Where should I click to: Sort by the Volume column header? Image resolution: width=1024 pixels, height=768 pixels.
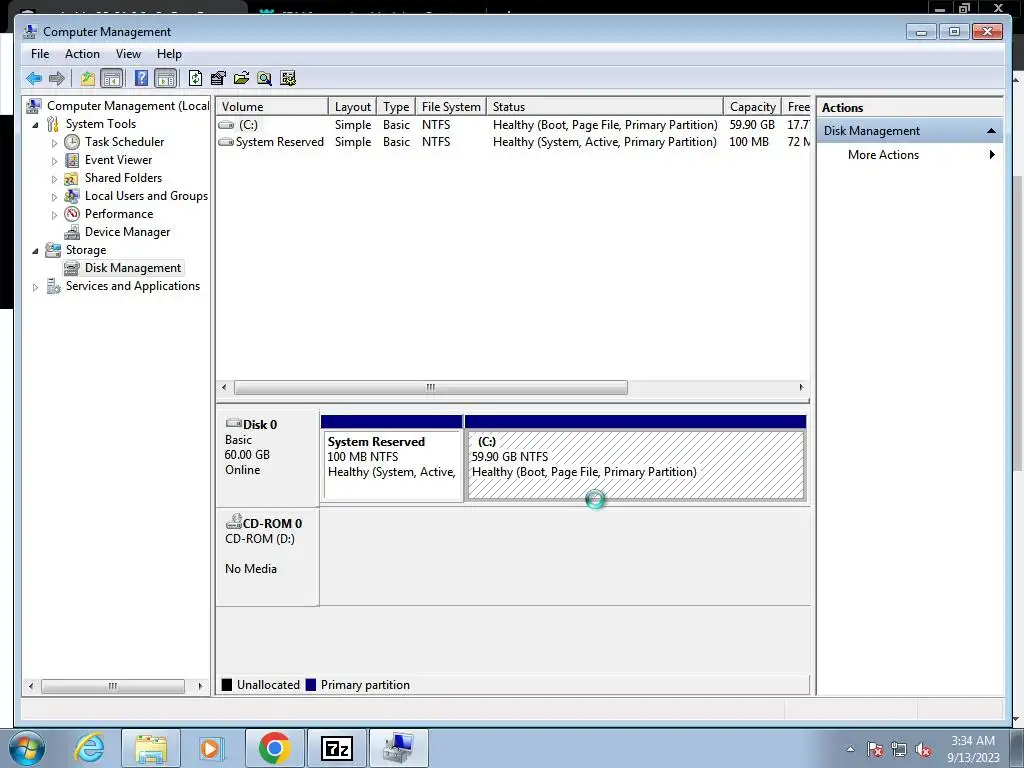(x=272, y=106)
